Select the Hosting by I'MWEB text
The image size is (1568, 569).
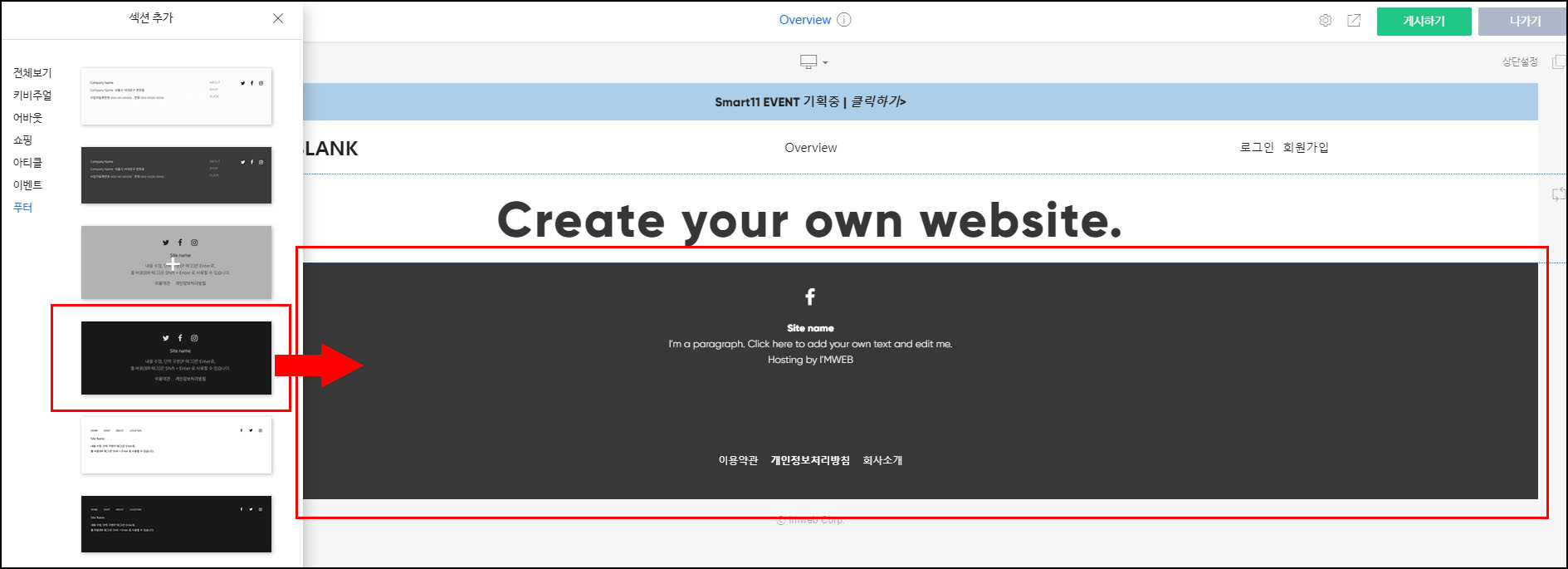coord(810,360)
